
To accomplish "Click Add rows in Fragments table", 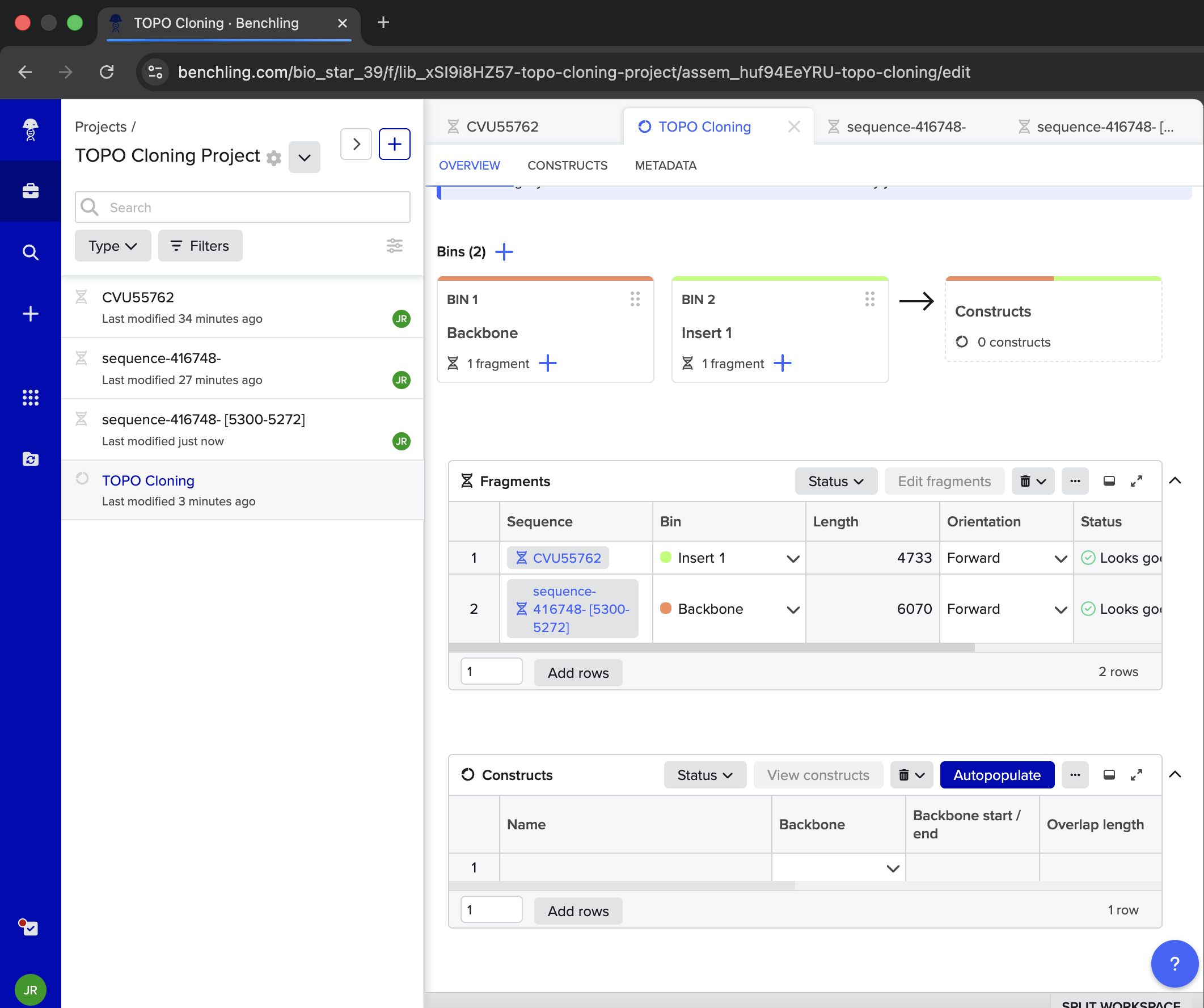I will (x=578, y=673).
